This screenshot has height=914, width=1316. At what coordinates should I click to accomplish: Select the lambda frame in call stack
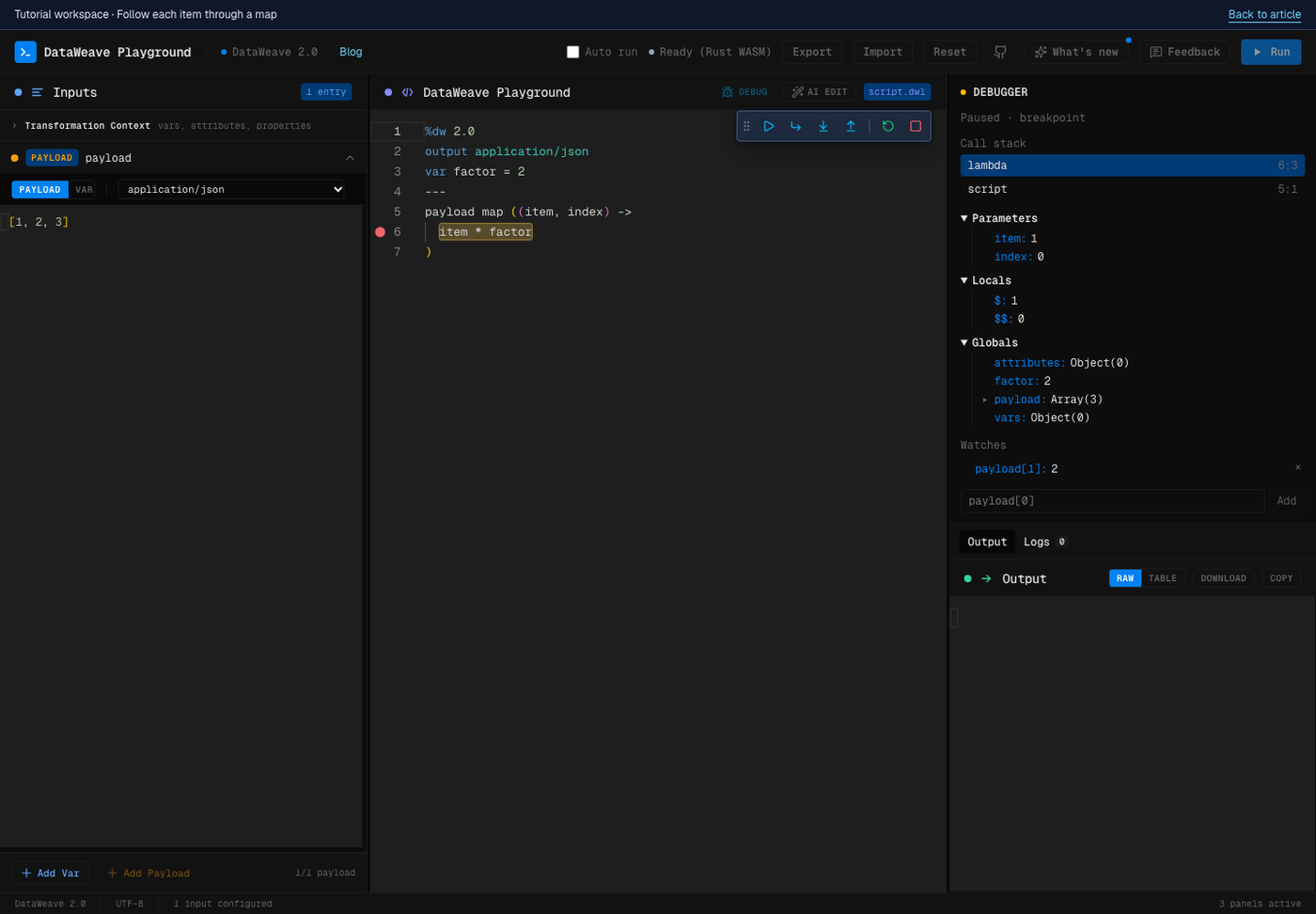pyautogui.click(x=1132, y=165)
